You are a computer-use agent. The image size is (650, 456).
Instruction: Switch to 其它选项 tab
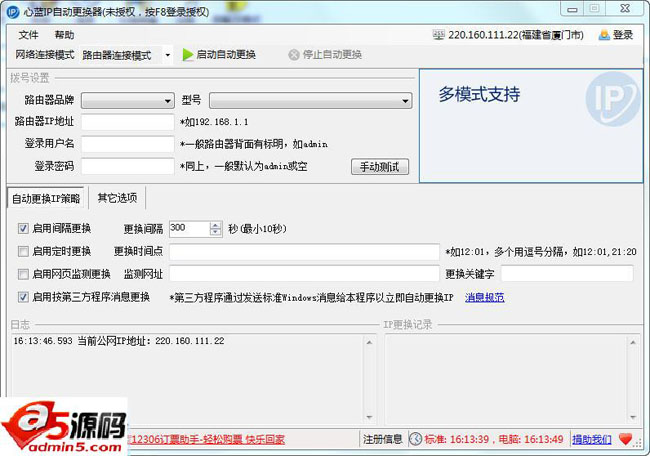(117, 198)
